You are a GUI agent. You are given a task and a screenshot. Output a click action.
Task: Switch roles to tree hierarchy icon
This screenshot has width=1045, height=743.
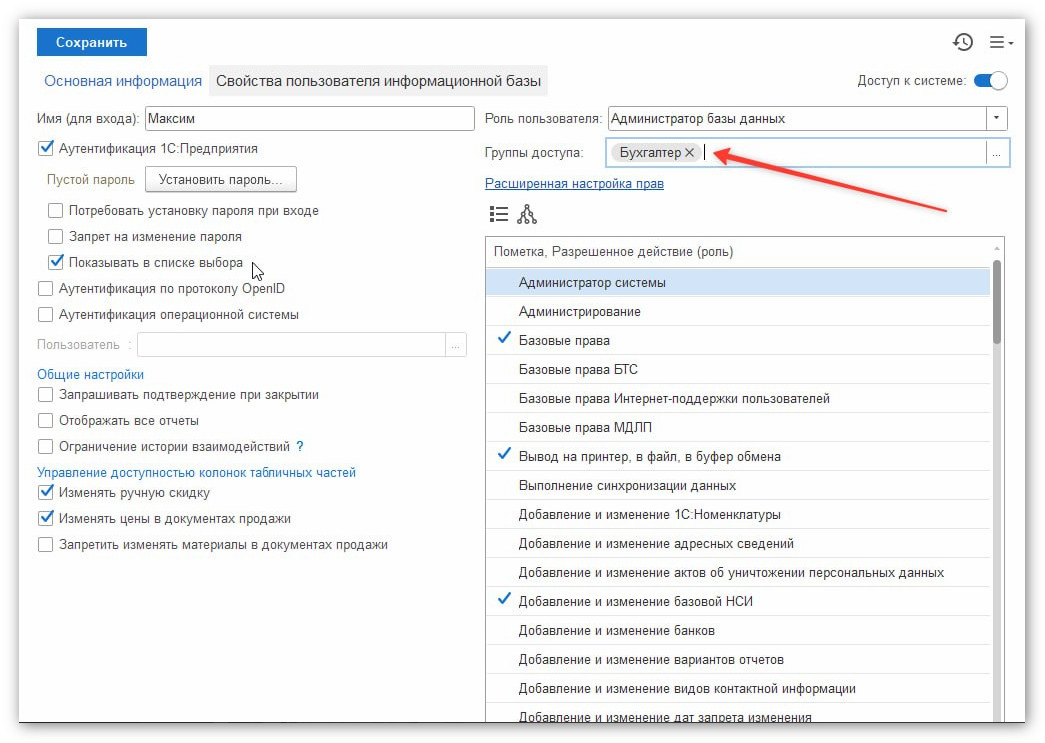(526, 214)
